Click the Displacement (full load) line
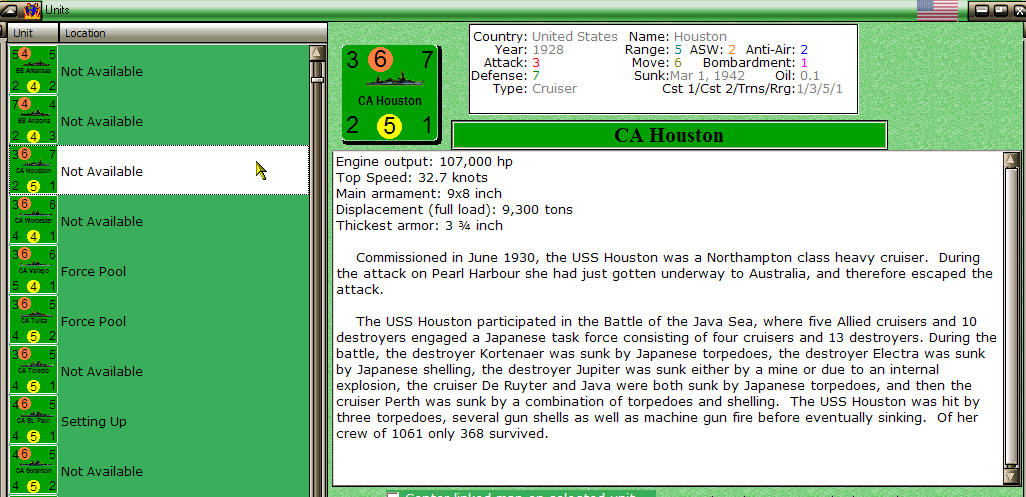Screen dimensions: 1026x497 (454, 209)
